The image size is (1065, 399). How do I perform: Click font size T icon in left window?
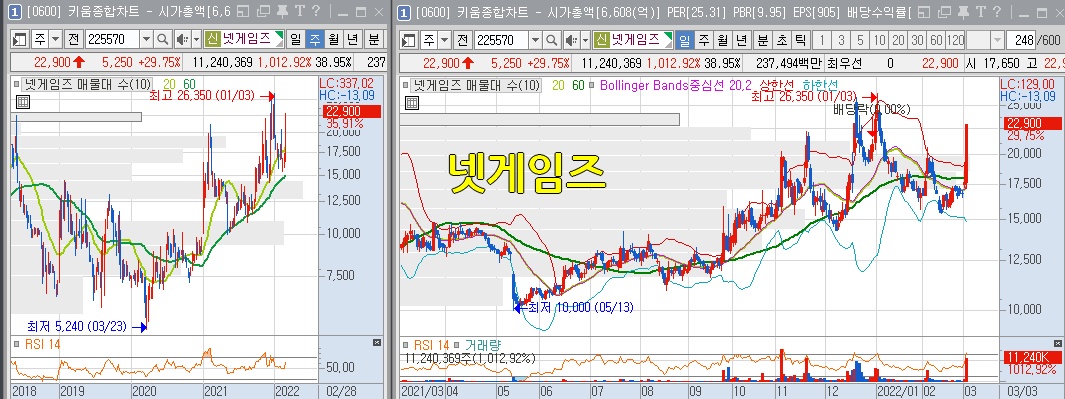point(299,12)
